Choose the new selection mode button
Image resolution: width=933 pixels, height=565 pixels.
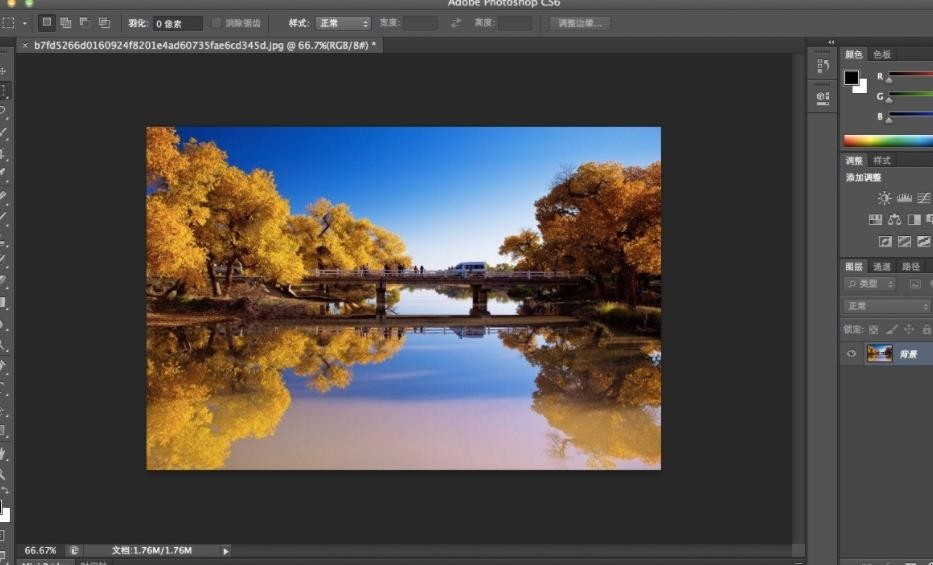(x=46, y=23)
